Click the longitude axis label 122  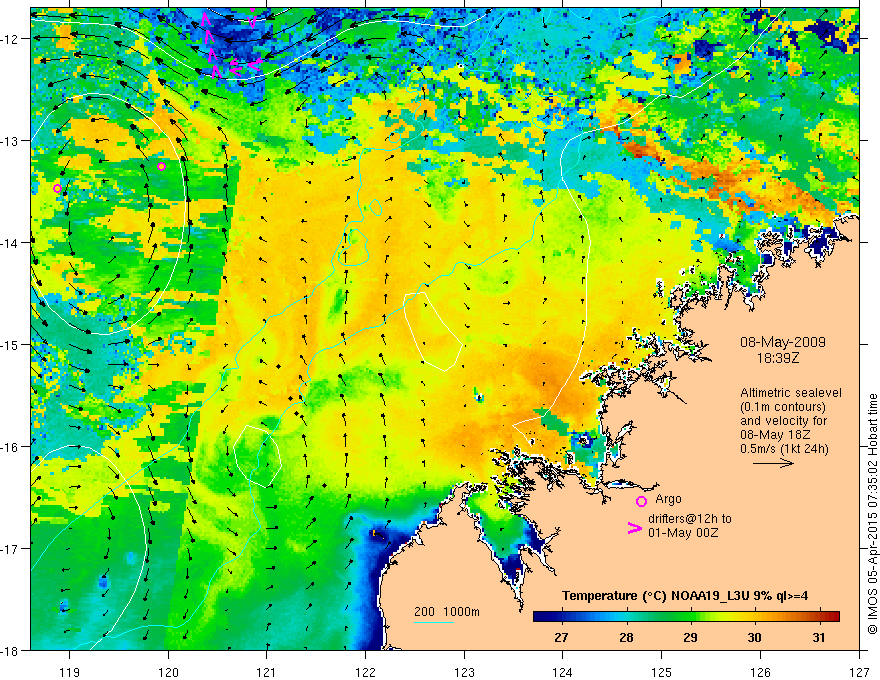coord(365,672)
